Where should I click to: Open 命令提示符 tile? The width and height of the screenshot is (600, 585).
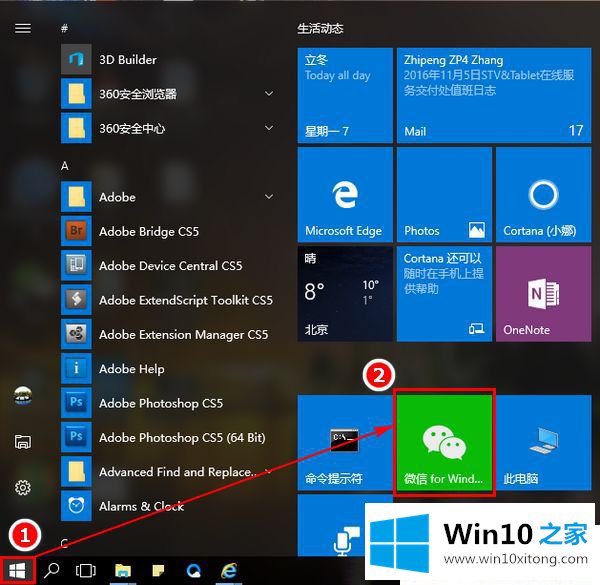tap(345, 443)
